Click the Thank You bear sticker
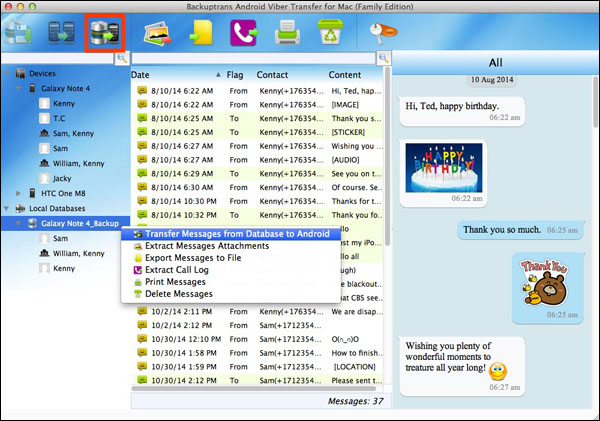The image size is (600, 421). pos(545,283)
